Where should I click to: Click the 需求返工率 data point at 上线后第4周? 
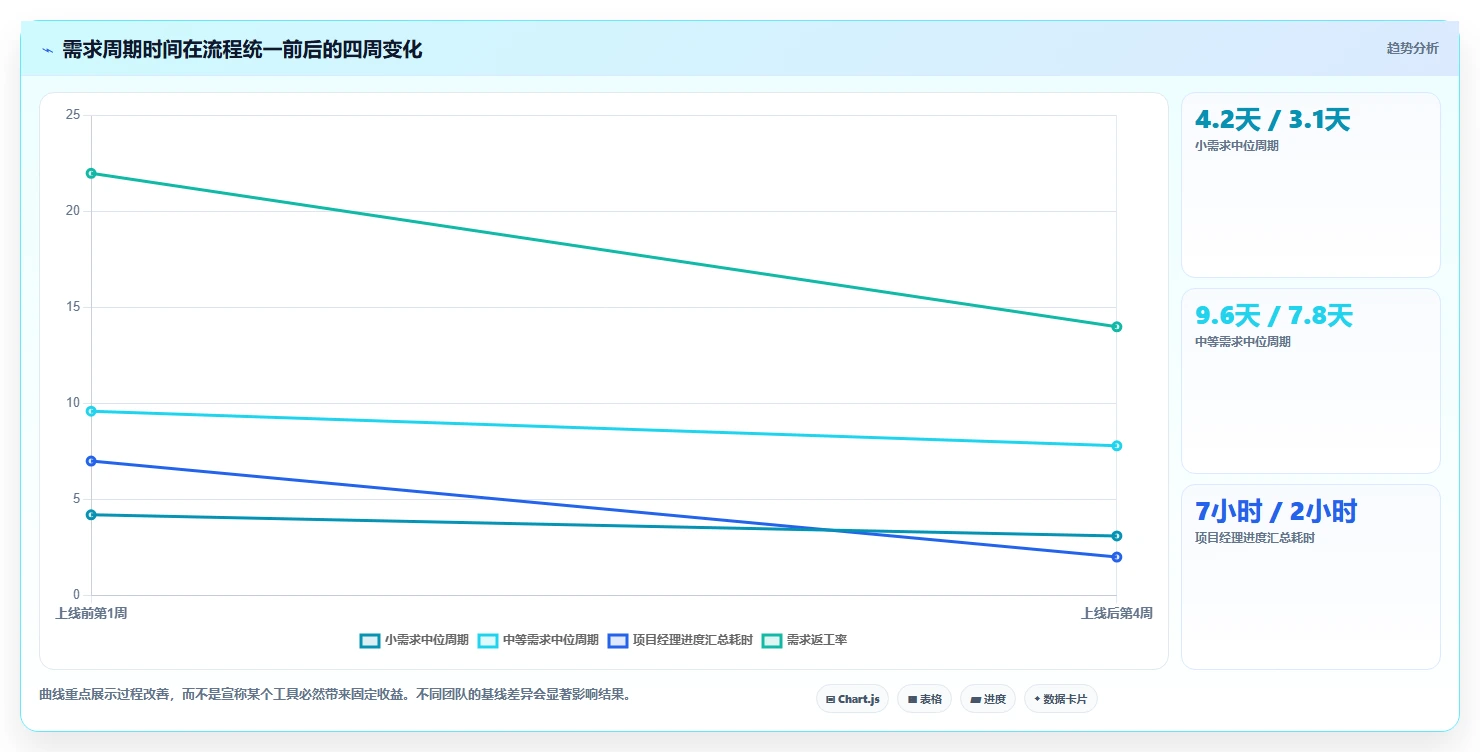click(x=1117, y=327)
